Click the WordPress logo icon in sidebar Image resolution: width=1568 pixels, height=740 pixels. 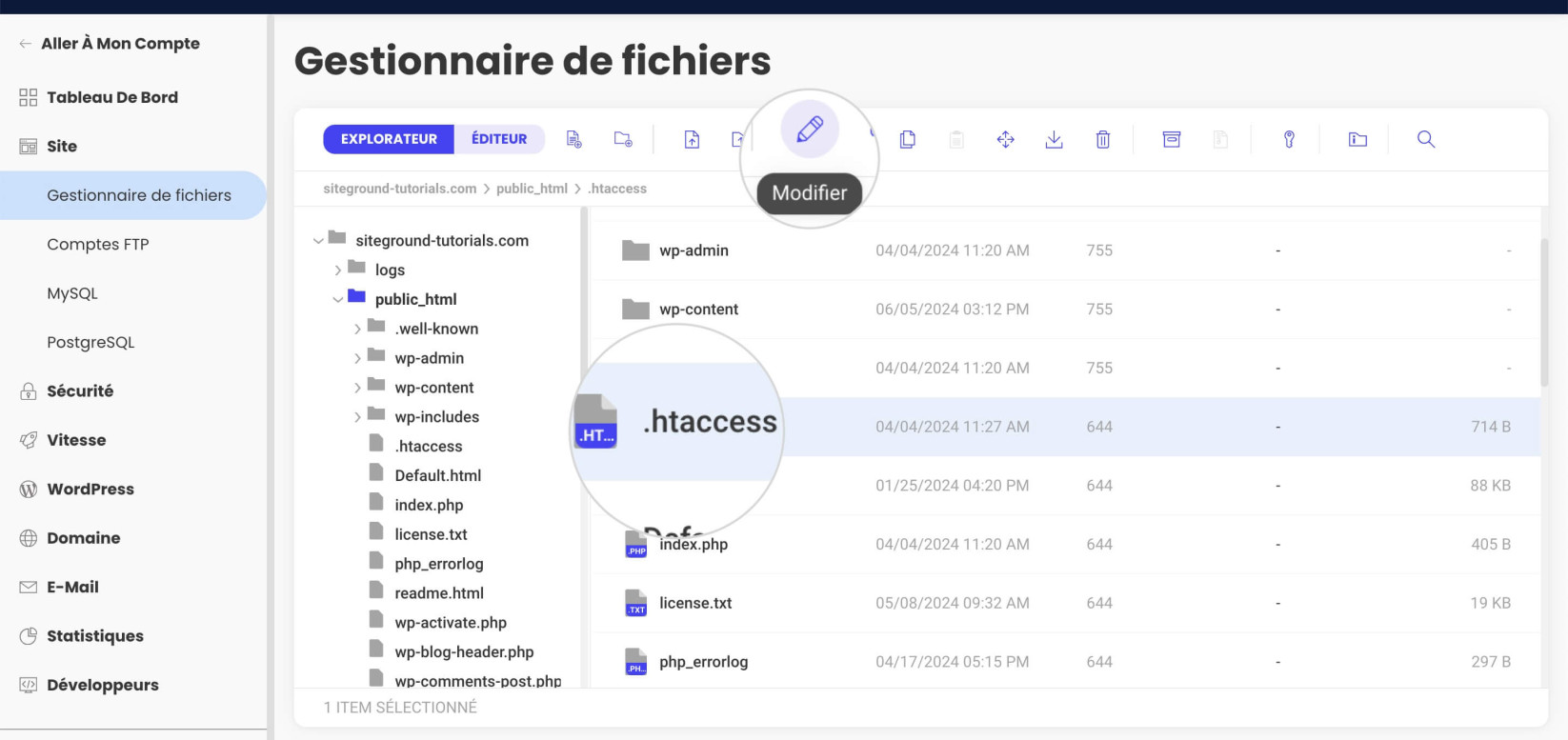[29, 490]
